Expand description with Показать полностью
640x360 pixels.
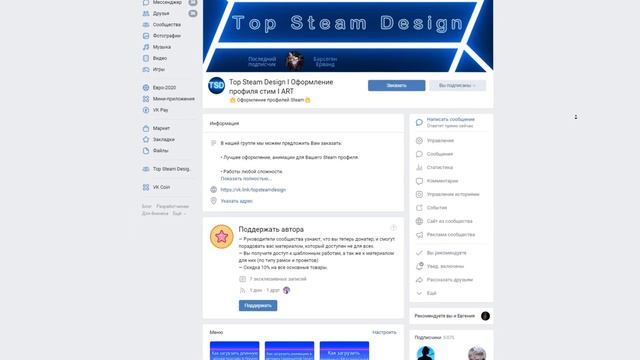point(246,179)
